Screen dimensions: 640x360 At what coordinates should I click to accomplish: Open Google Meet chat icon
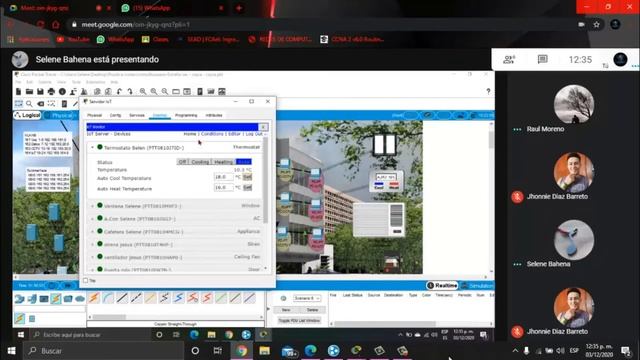click(542, 60)
